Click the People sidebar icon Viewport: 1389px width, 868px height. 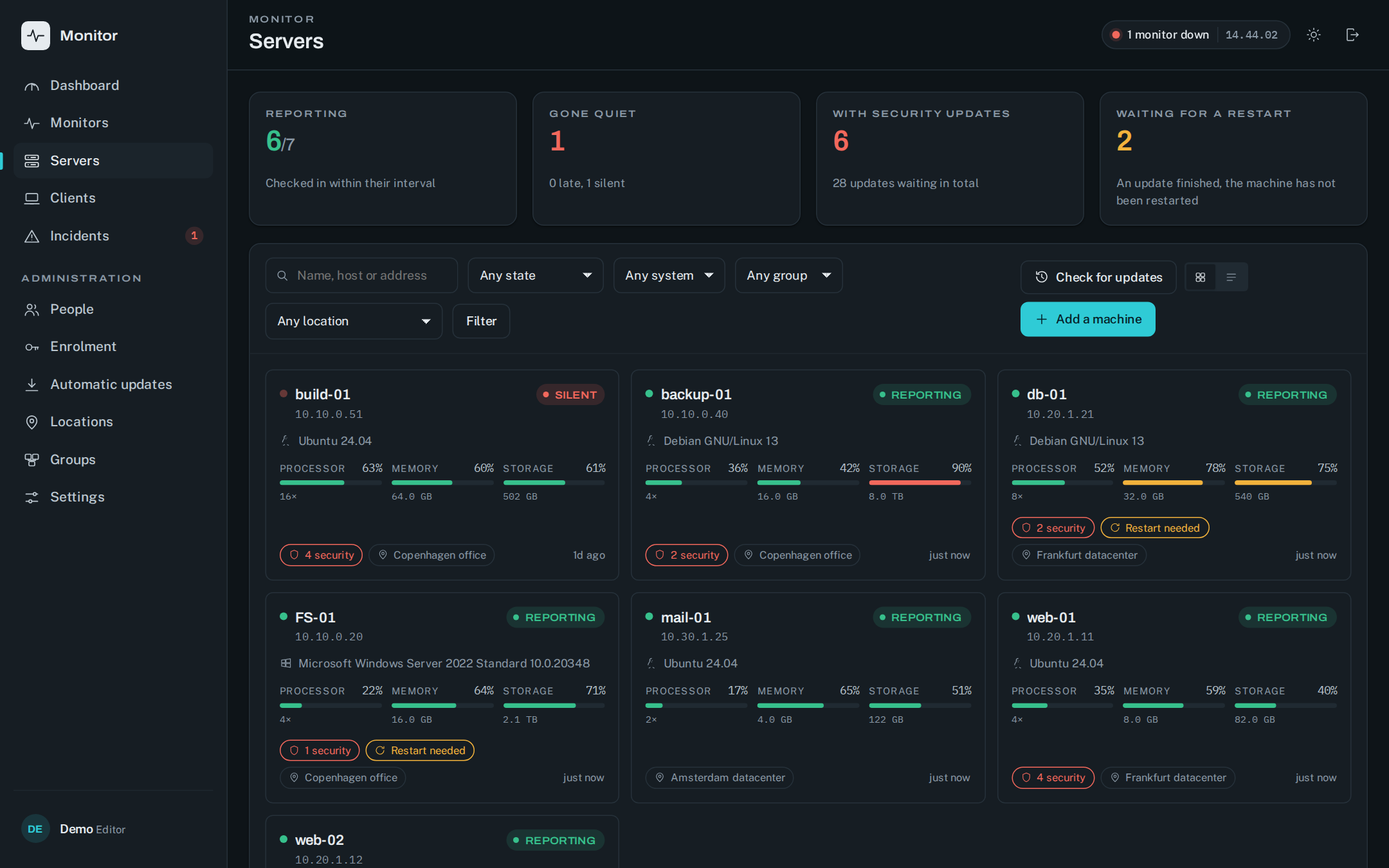pos(32,310)
